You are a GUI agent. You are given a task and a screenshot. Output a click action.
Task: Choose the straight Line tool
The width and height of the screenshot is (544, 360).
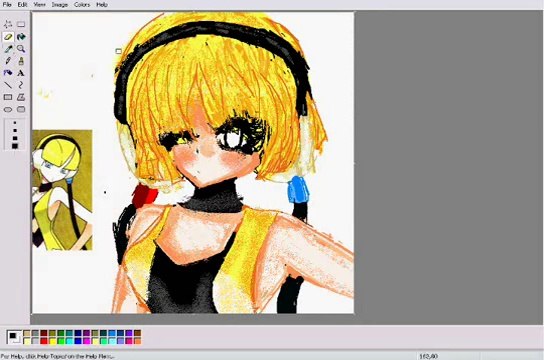(8, 85)
